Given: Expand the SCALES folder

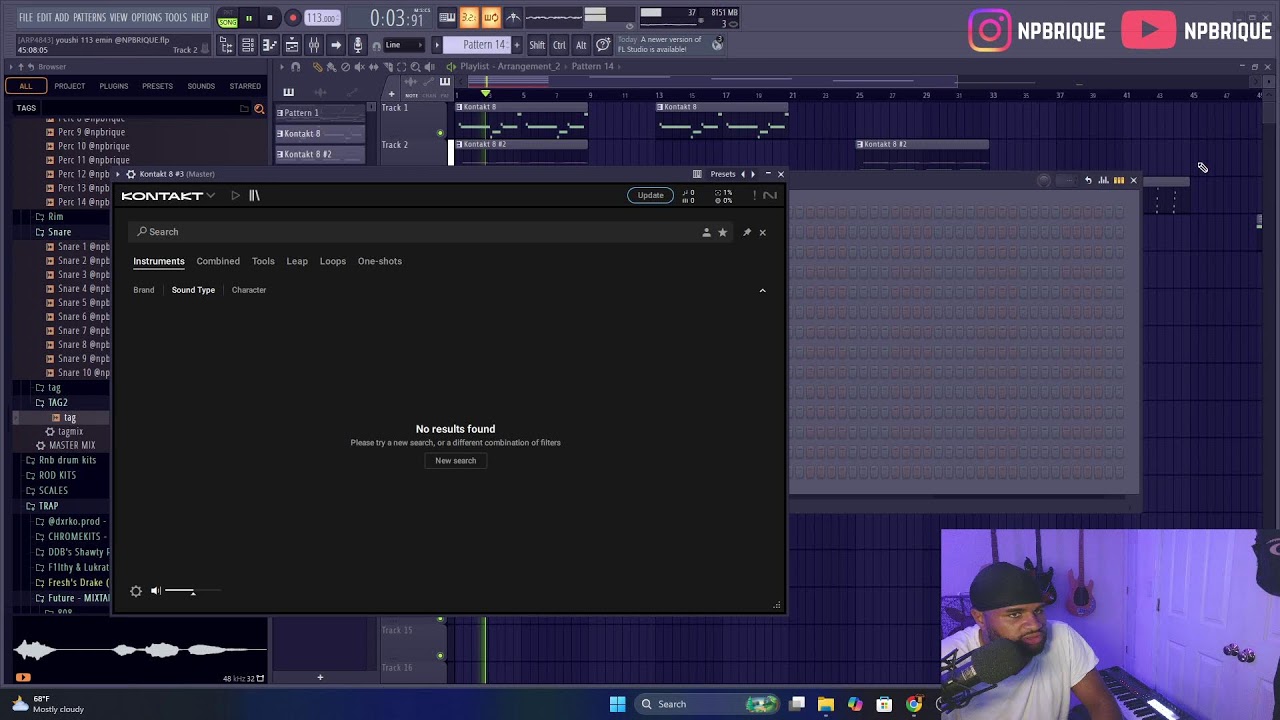Looking at the screenshot, I should (x=53, y=491).
